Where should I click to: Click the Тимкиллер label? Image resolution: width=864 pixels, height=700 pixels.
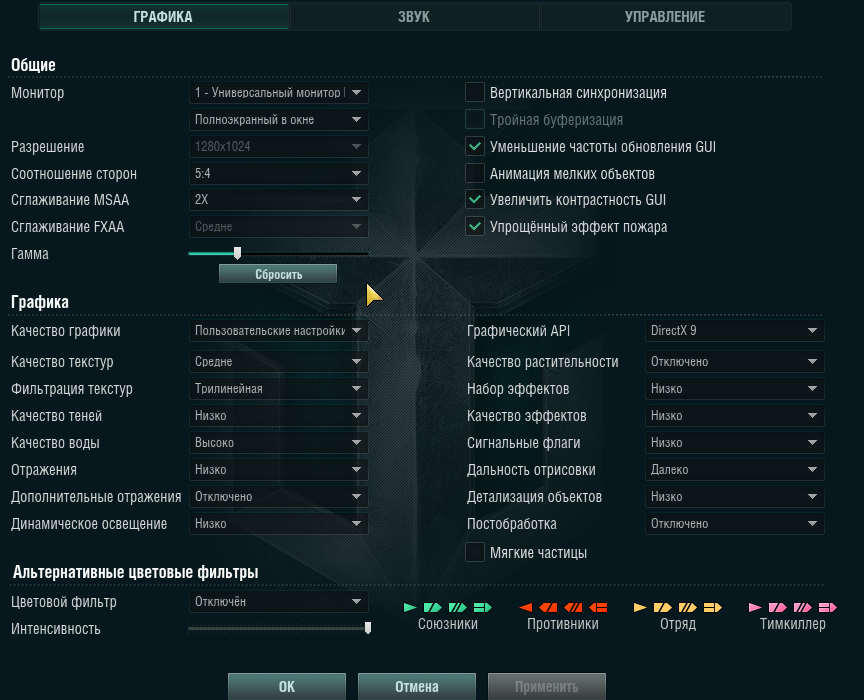click(792, 624)
